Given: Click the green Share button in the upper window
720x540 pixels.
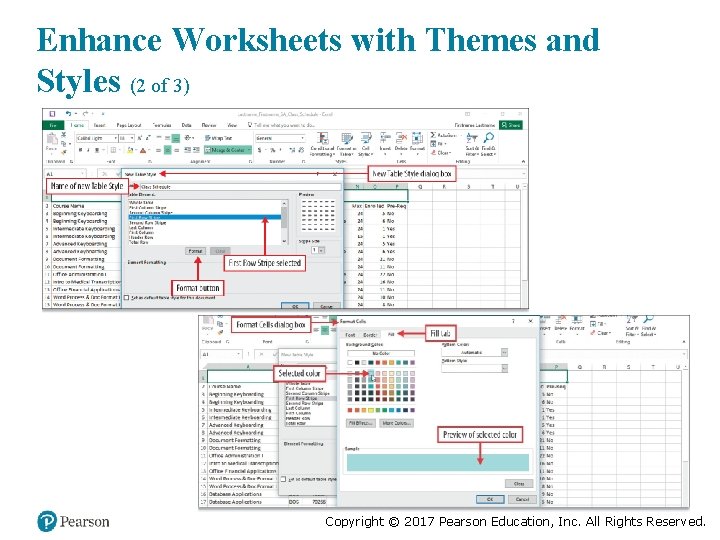Looking at the screenshot, I should pyautogui.click(x=511, y=125).
